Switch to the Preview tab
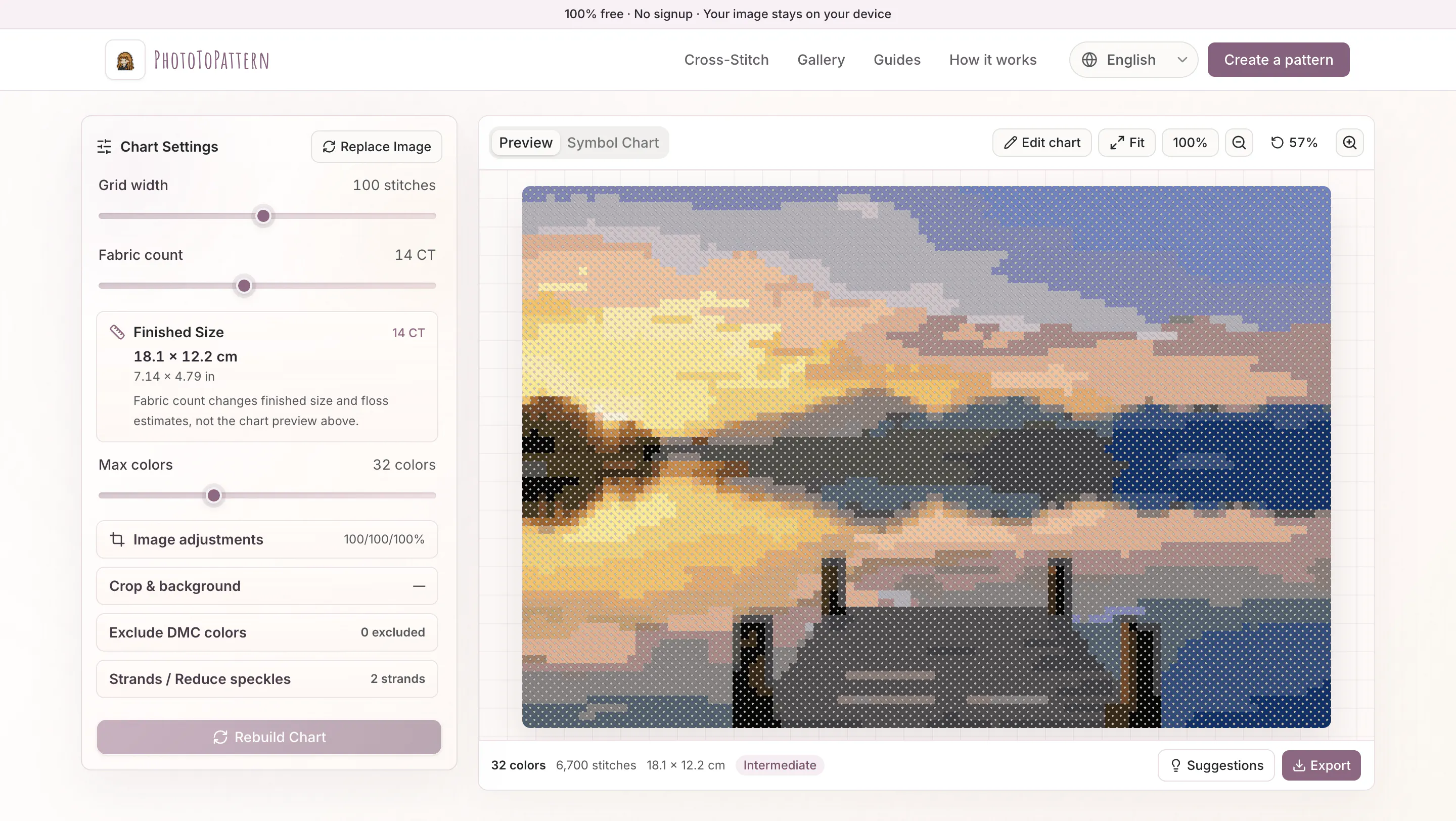The height and width of the screenshot is (821, 1456). (x=526, y=143)
